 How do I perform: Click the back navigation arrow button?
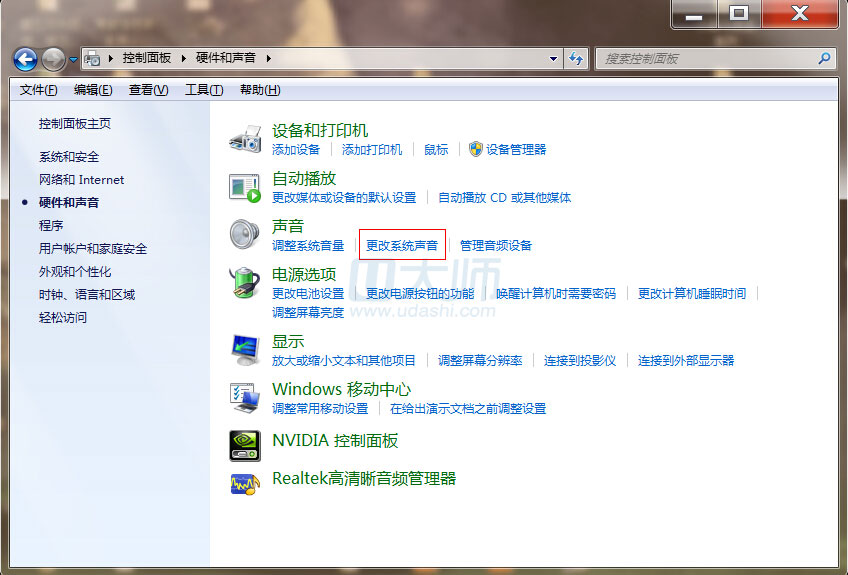point(25,59)
